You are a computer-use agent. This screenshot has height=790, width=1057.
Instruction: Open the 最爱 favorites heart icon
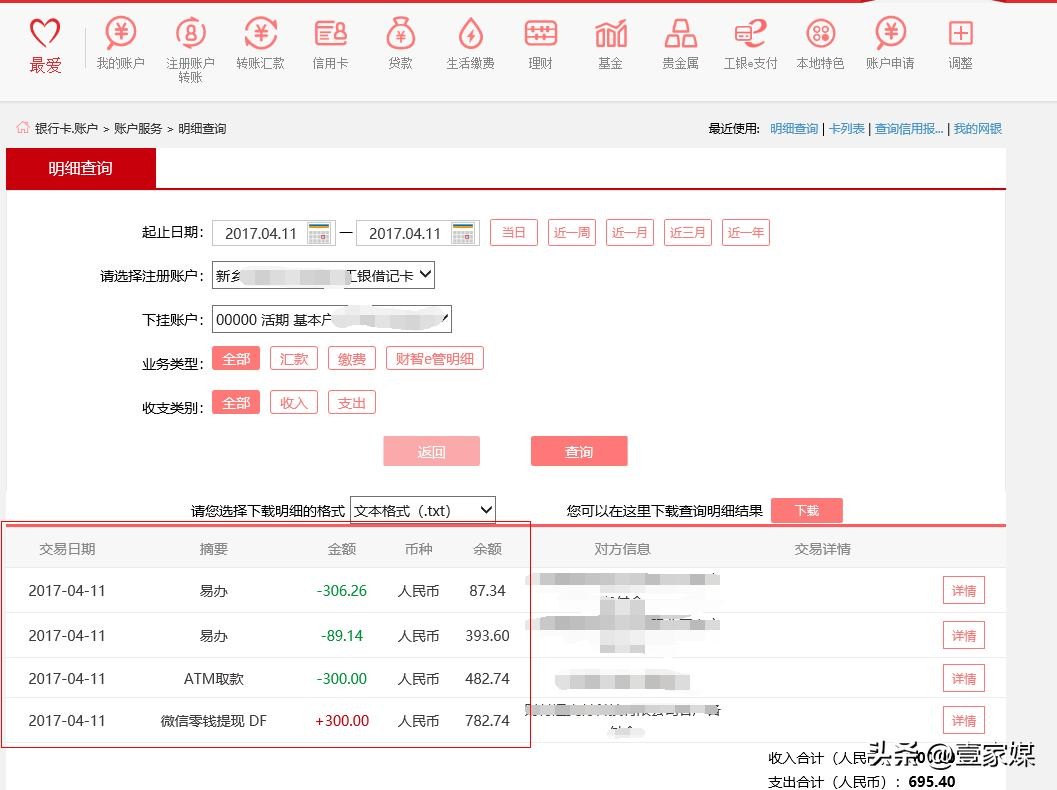pyautogui.click(x=45, y=46)
